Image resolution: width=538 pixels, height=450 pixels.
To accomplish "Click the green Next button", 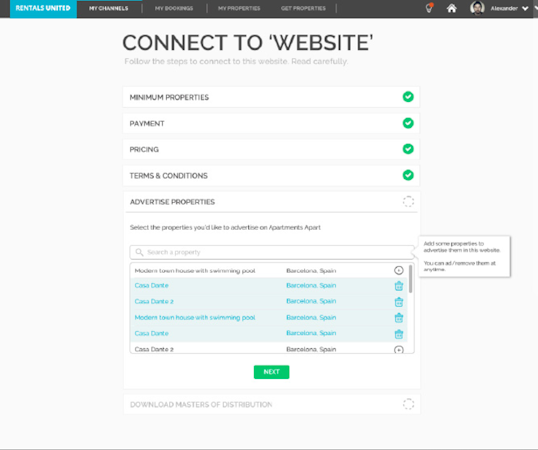I will [271, 372].
